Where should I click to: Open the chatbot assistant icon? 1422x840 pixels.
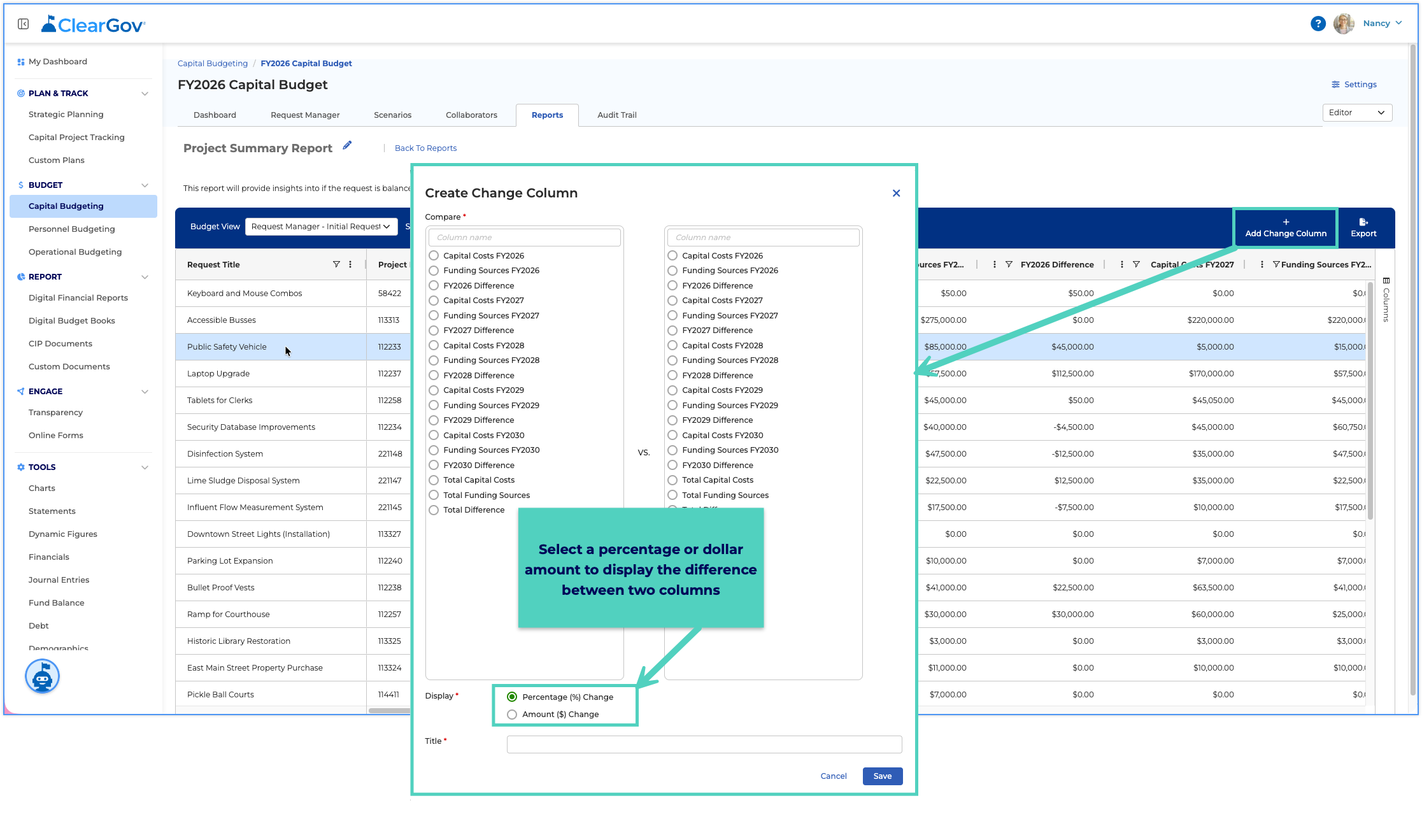(42, 676)
